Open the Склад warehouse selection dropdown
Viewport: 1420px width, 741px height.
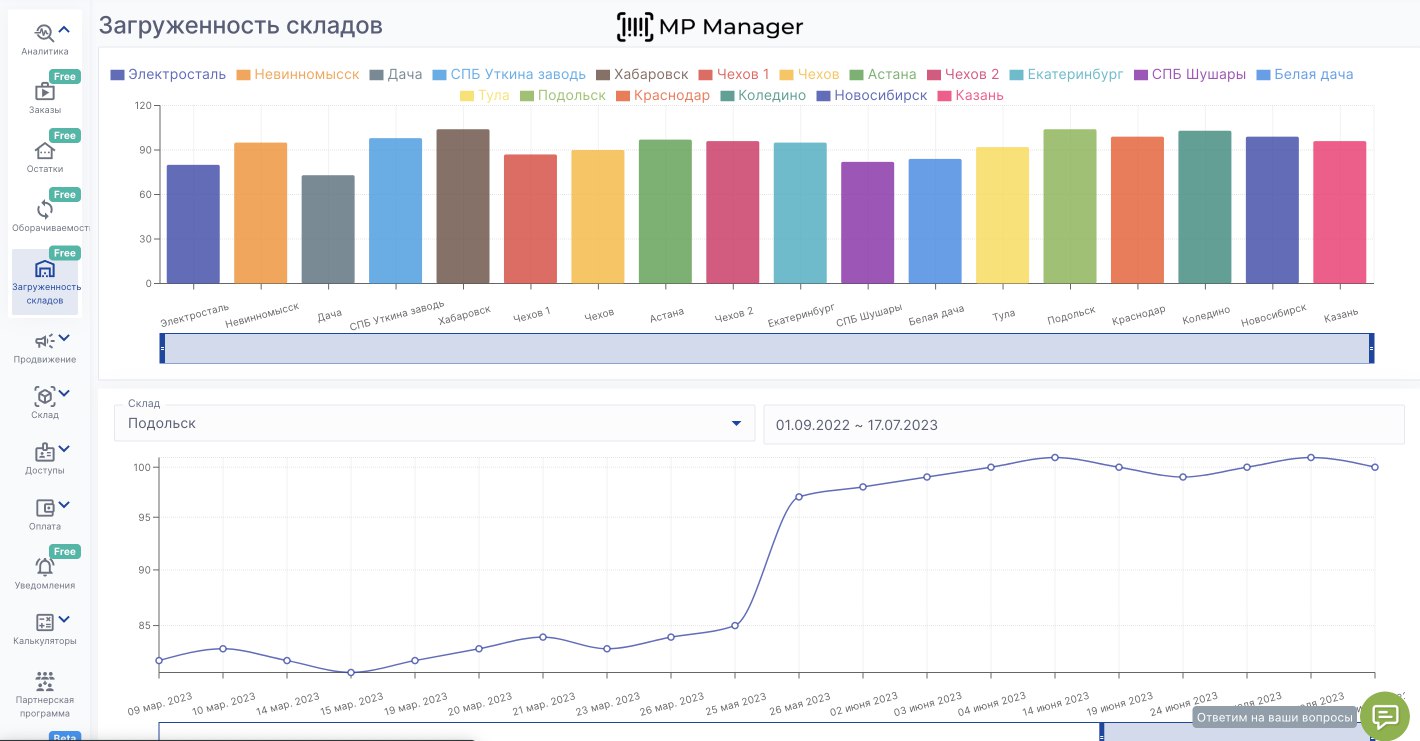click(434, 424)
